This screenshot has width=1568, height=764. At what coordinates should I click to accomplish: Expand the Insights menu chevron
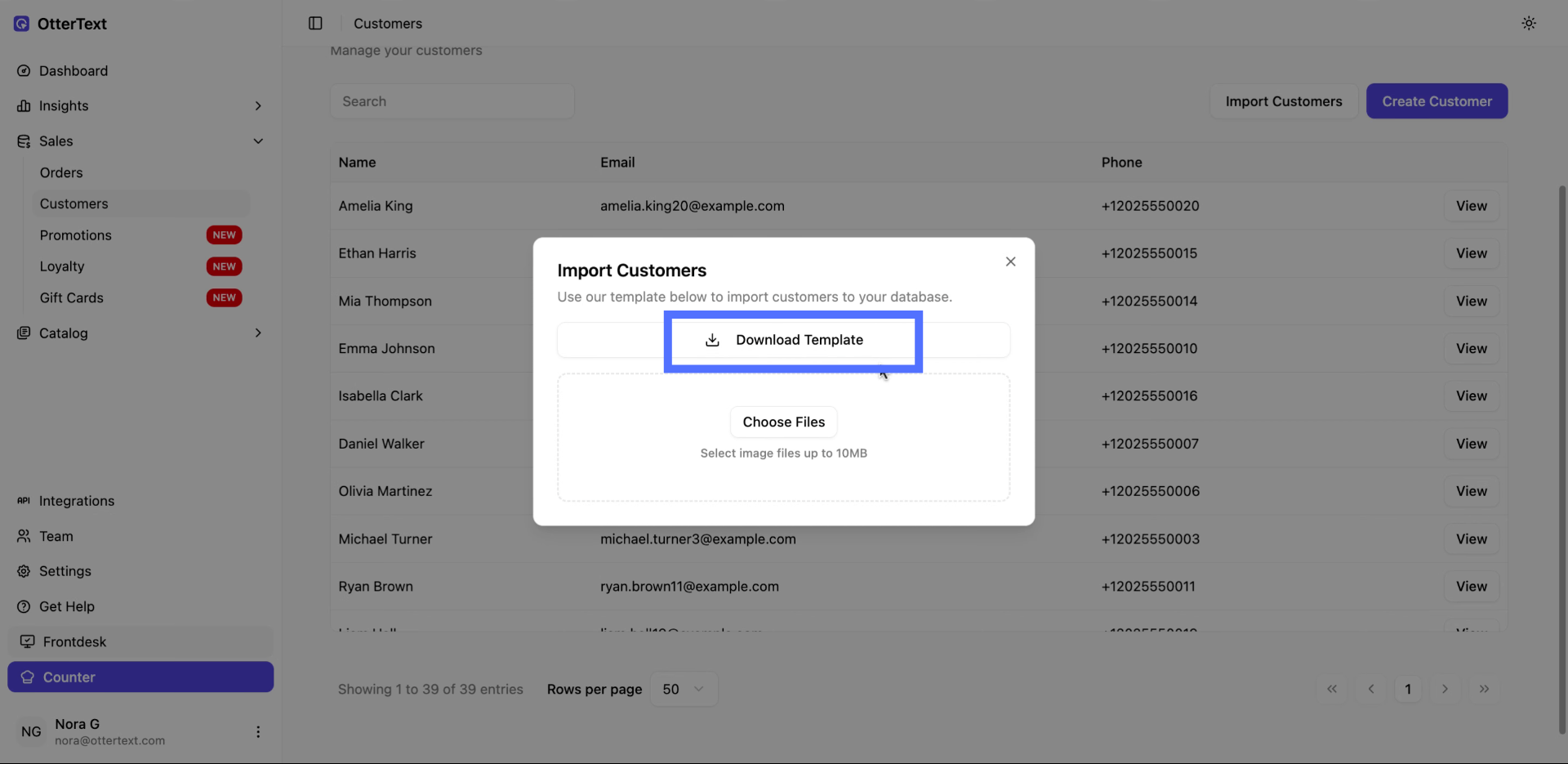pos(258,106)
